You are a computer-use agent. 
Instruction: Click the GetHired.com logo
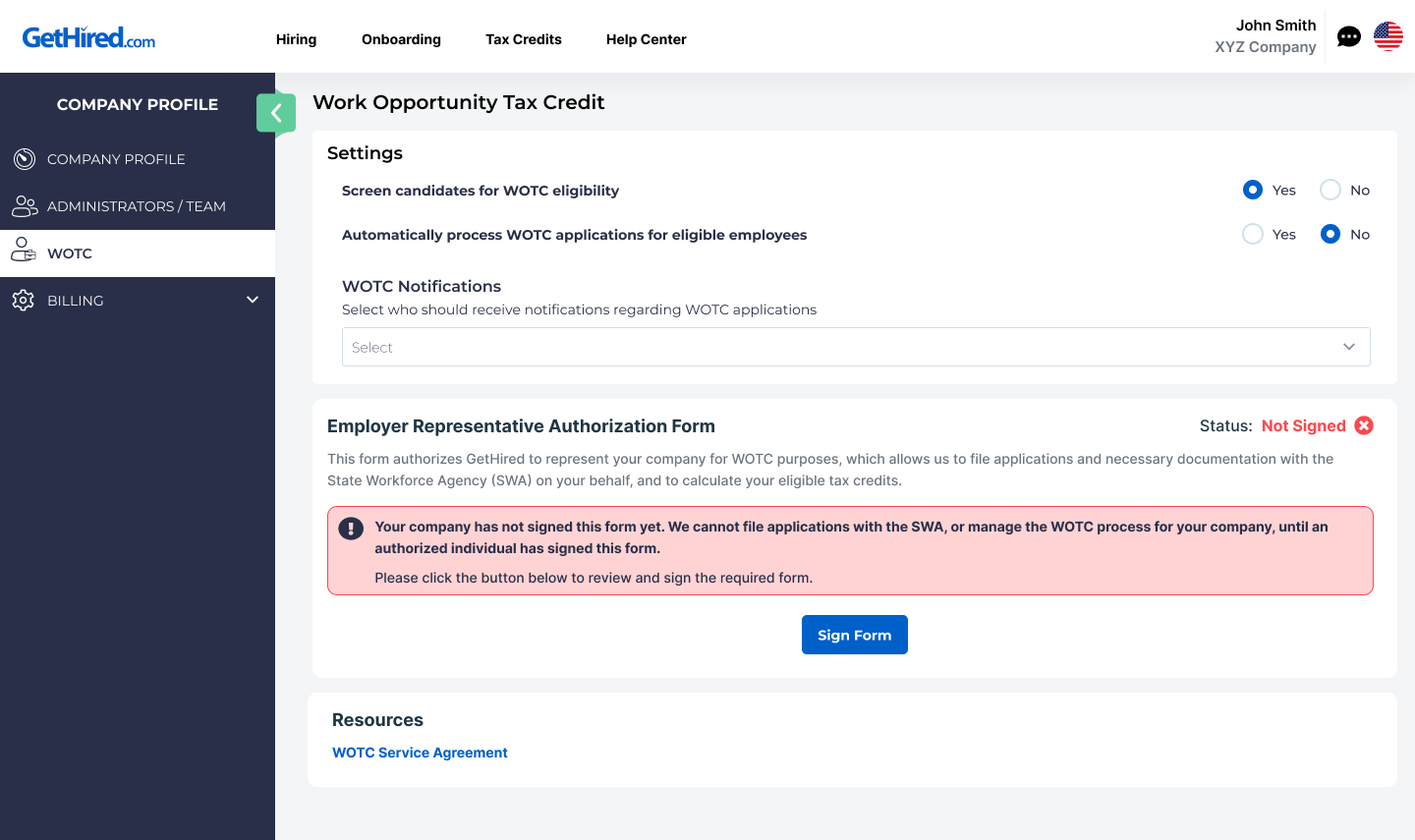[x=88, y=38]
